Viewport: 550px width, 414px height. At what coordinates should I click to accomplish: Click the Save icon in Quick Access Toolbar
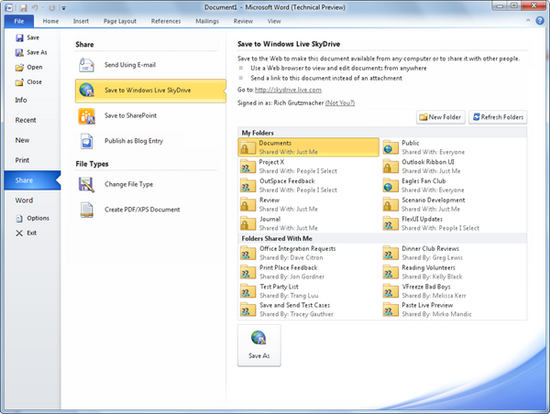(23, 7)
